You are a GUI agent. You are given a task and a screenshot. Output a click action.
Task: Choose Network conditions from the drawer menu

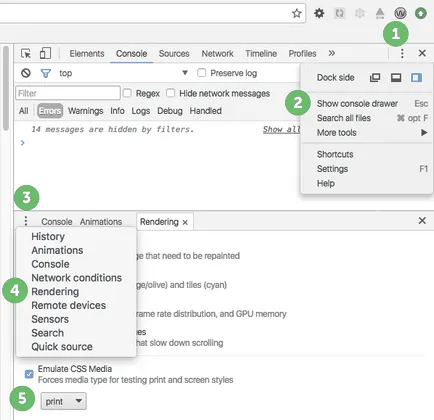click(77, 278)
